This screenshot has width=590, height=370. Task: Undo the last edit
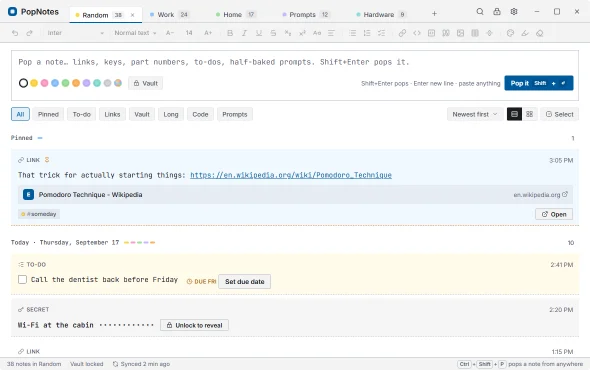point(15,33)
